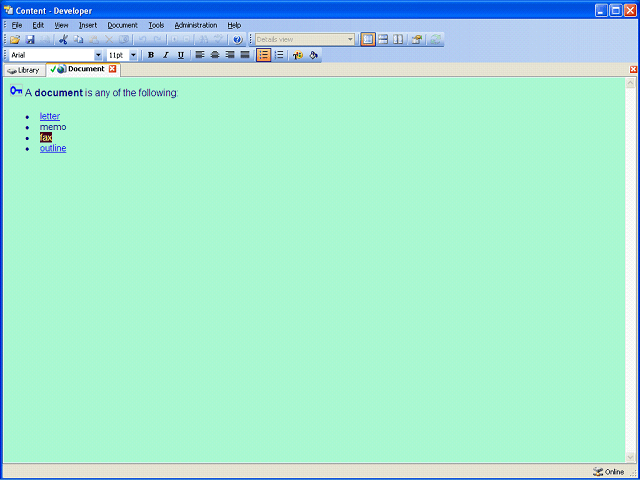Click the word memo in the list

(53, 127)
